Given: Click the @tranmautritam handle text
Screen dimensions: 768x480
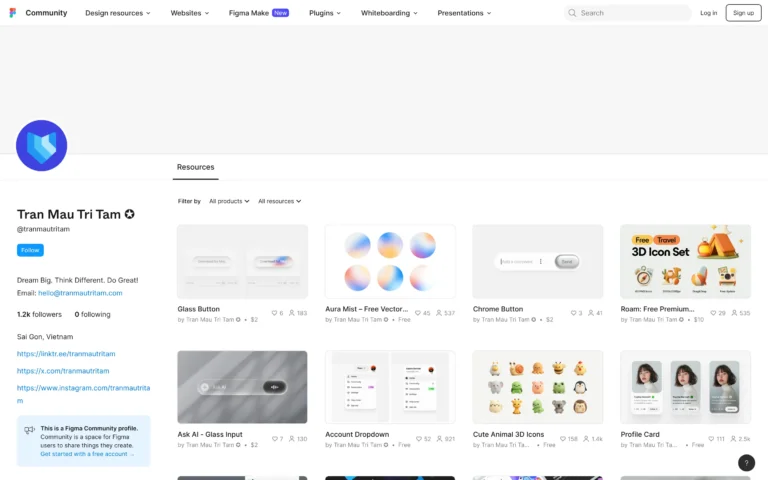Looking at the screenshot, I should [43, 229].
